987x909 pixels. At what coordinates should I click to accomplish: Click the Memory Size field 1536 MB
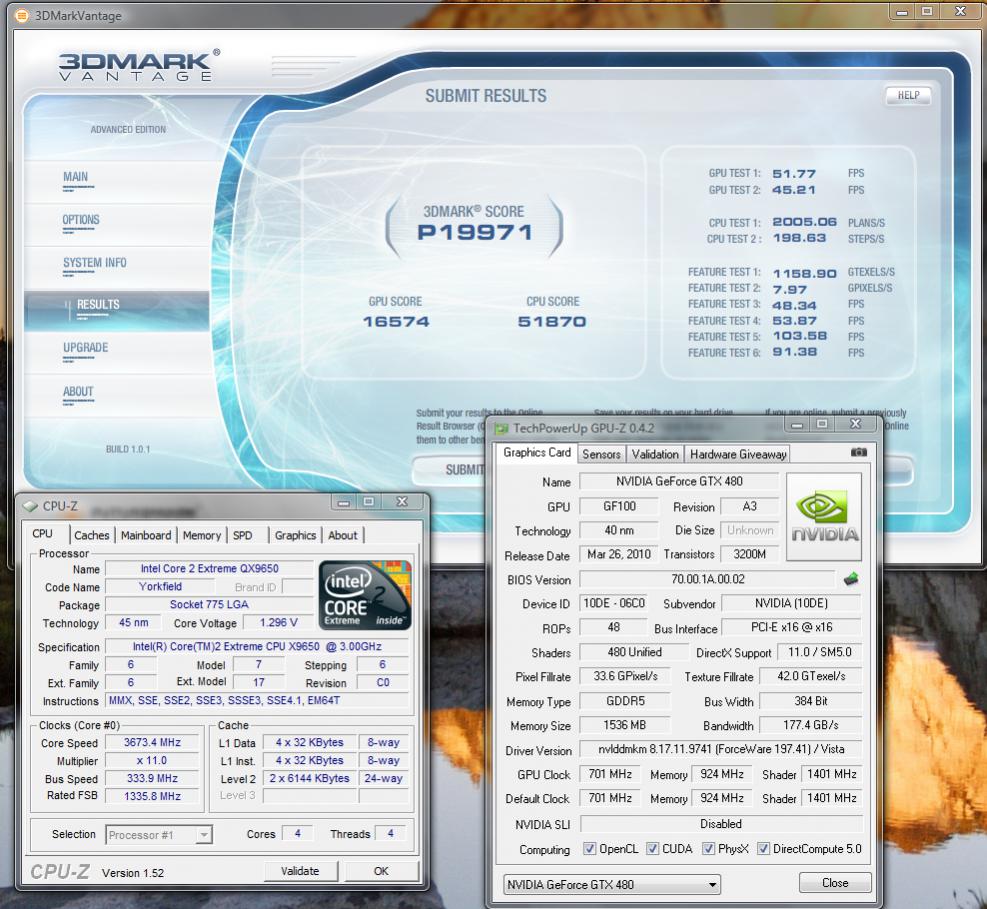pos(624,725)
